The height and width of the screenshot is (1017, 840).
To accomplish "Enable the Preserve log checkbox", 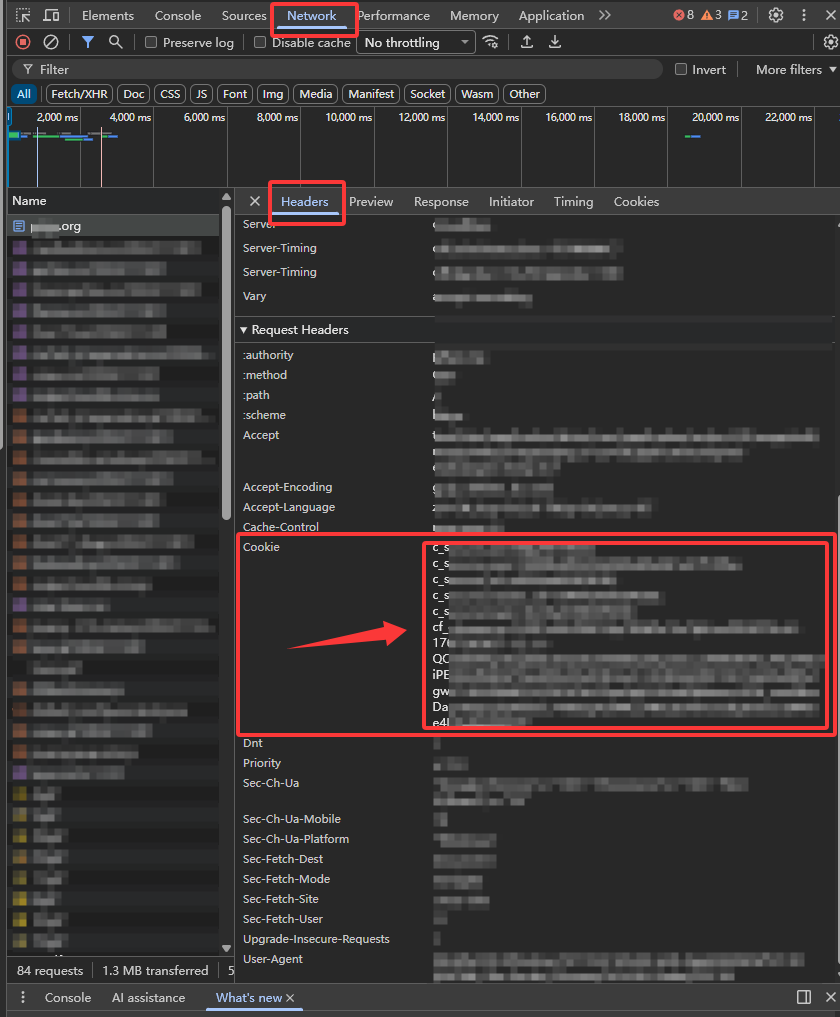I will [x=151, y=43].
